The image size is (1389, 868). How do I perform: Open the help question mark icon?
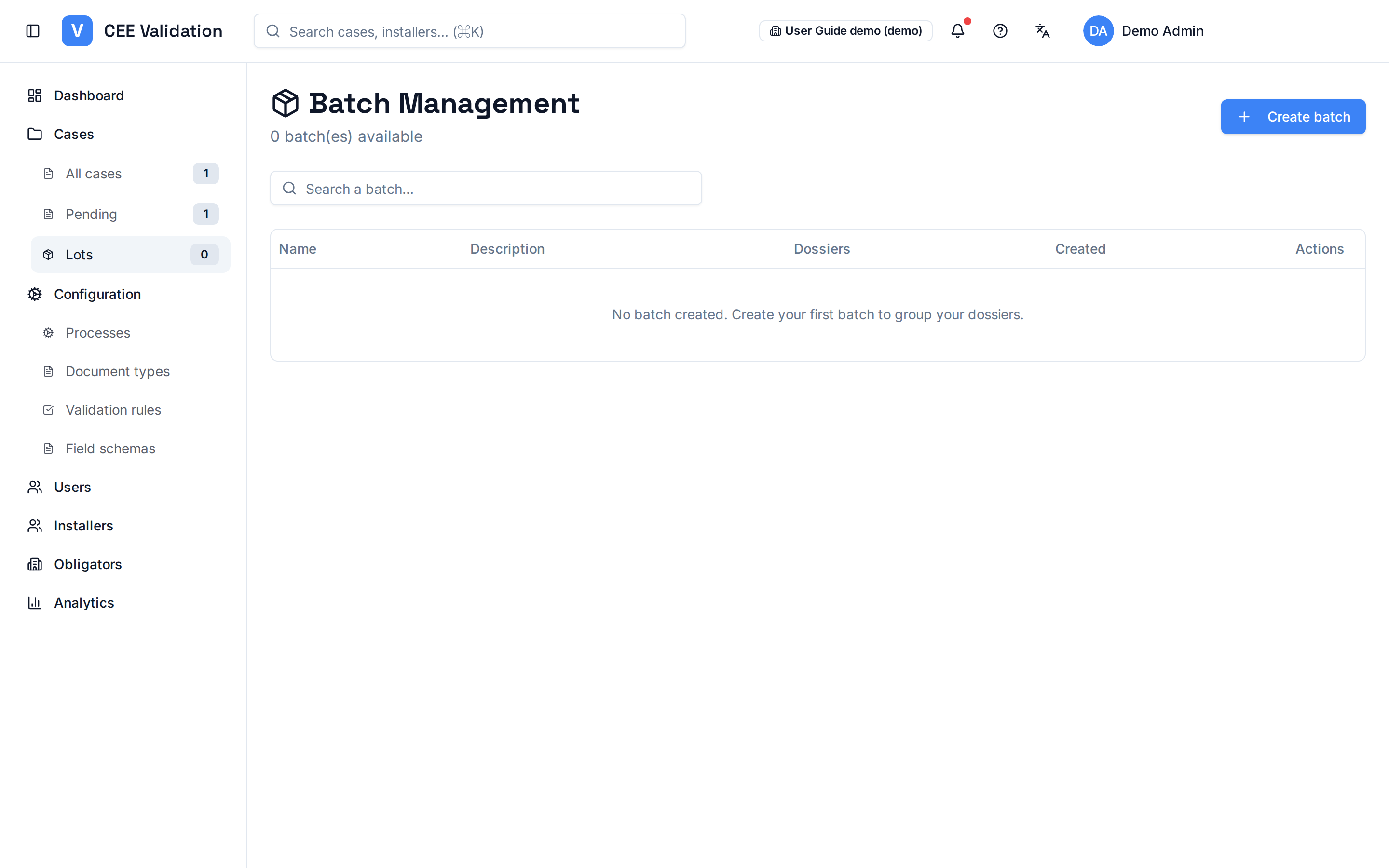tap(1000, 31)
